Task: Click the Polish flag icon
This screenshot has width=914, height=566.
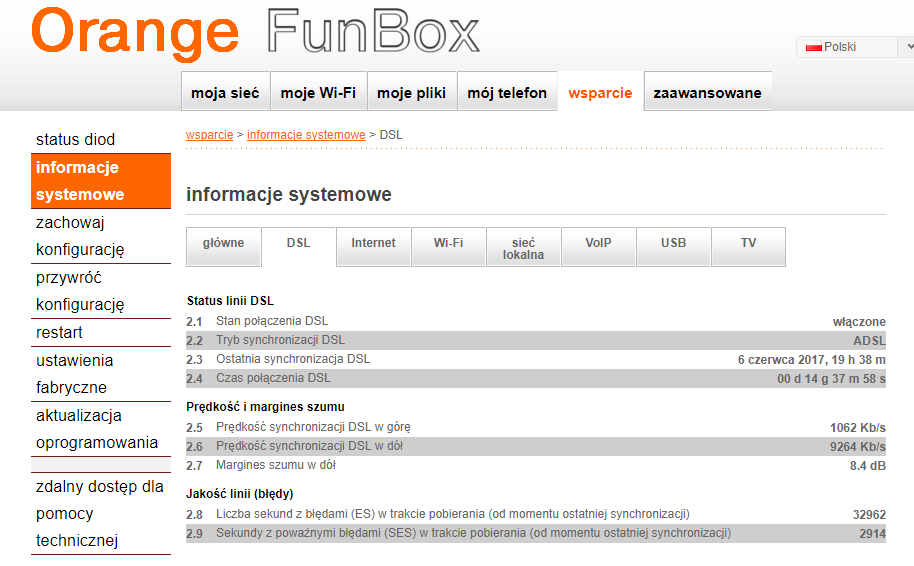Action: tap(813, 47)
